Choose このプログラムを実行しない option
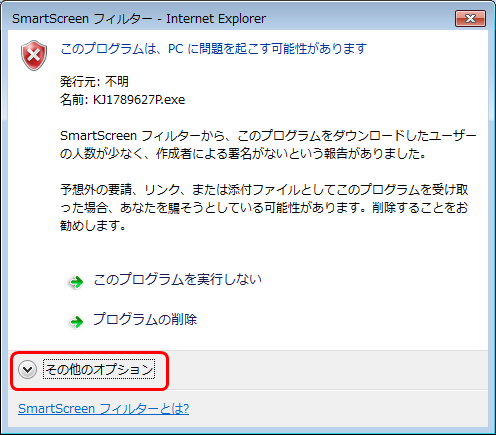The width and height of the screenshot is (496, 435). coord(177,279)
